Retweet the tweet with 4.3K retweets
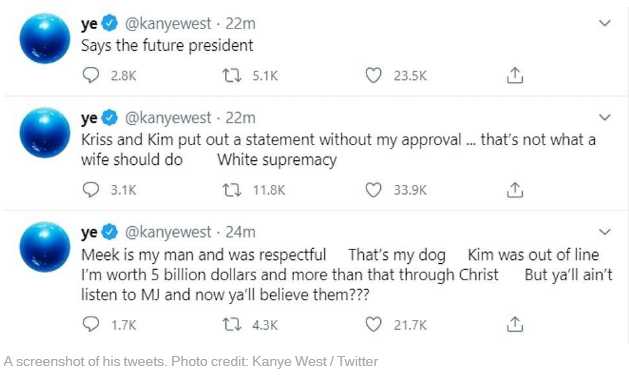Screen dimensions: 629x380 click(232, 324)
